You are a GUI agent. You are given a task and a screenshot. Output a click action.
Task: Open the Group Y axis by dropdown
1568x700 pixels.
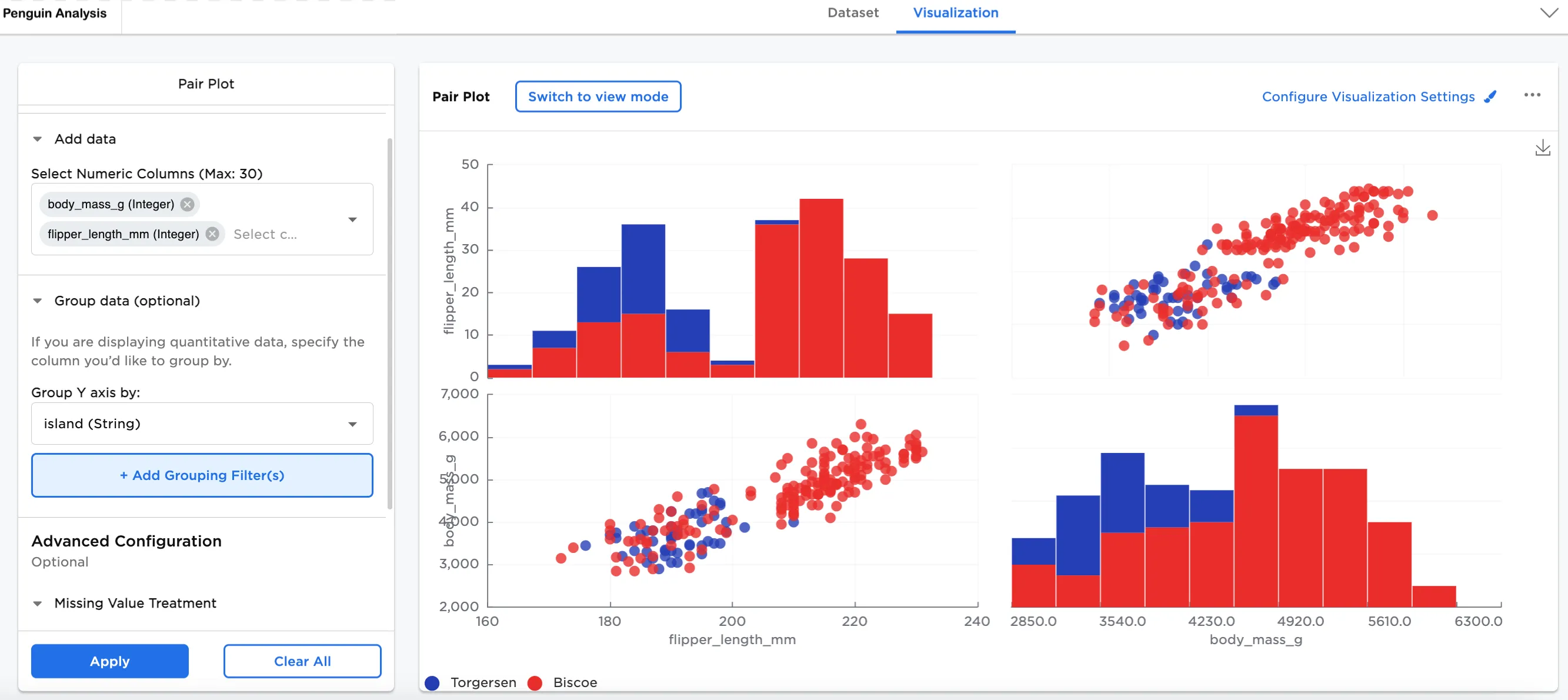(202, 424)
